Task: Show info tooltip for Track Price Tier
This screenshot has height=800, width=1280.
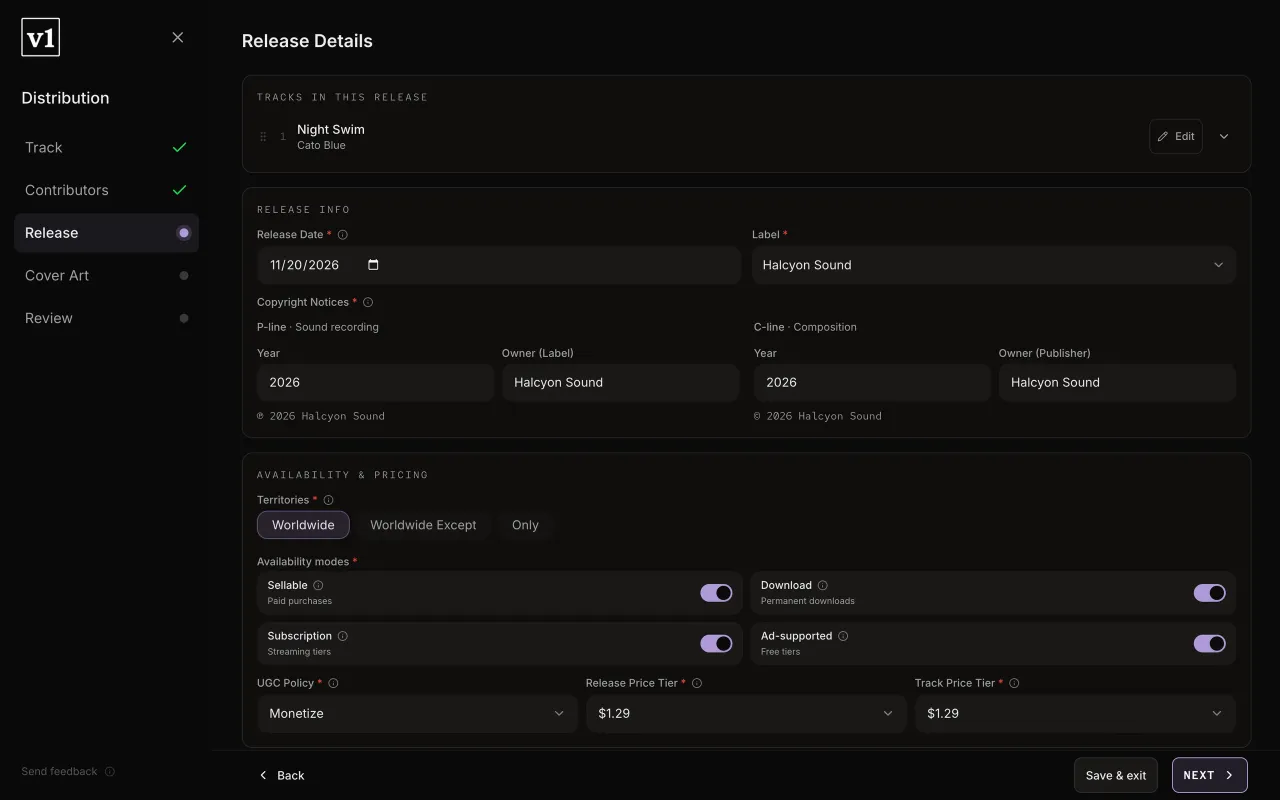Action: click(1014, 683)
